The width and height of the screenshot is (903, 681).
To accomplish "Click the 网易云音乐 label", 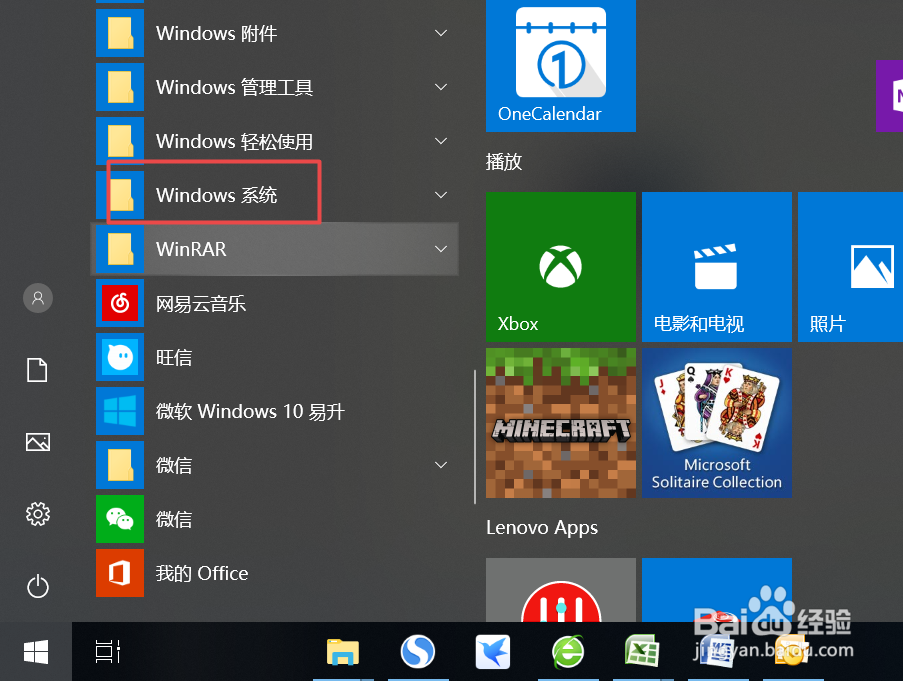I will pyautogui.click(x=201, y=303).
